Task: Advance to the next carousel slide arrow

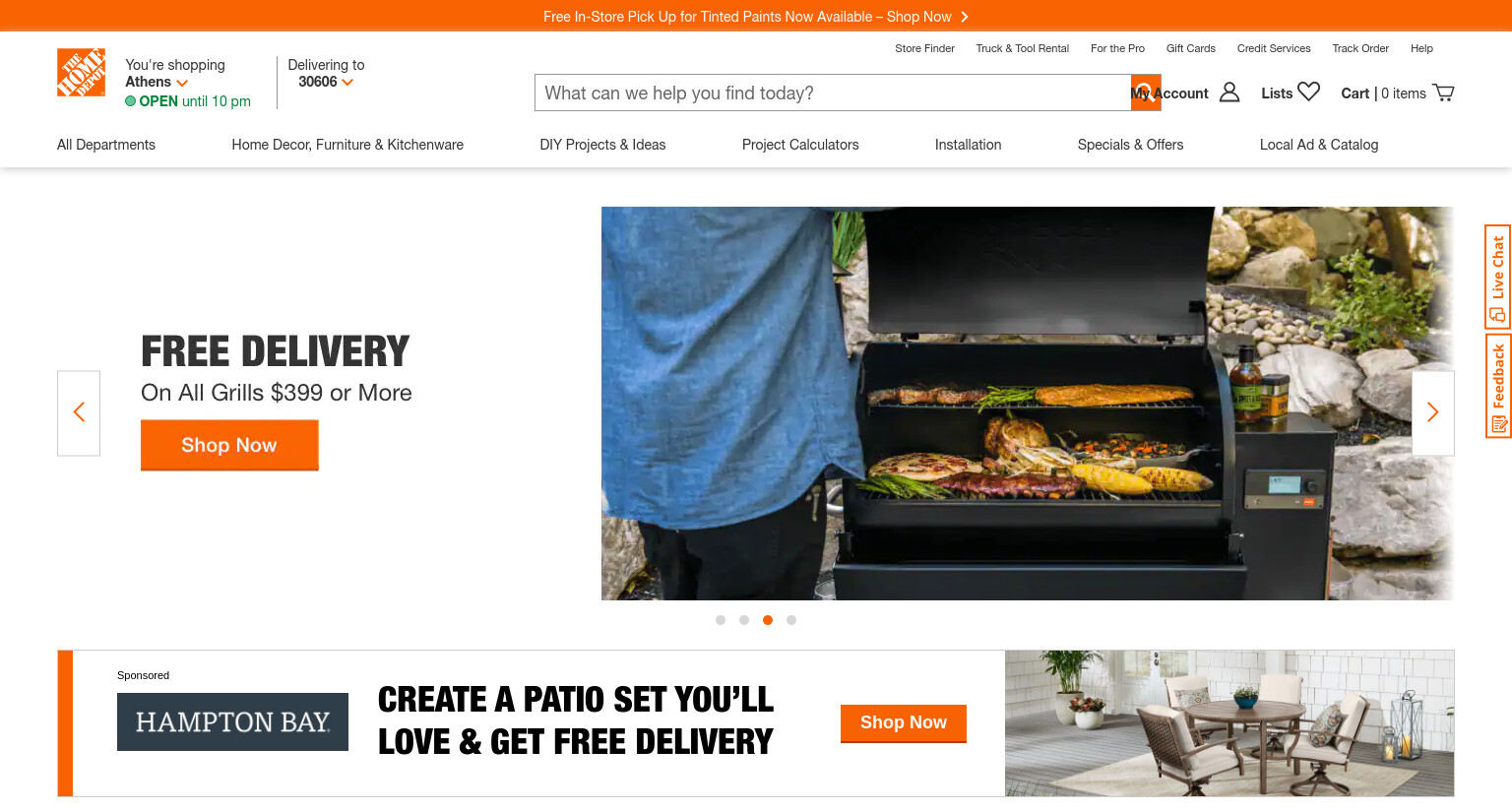Action: pyautogui.click(x=1433, y=412)
